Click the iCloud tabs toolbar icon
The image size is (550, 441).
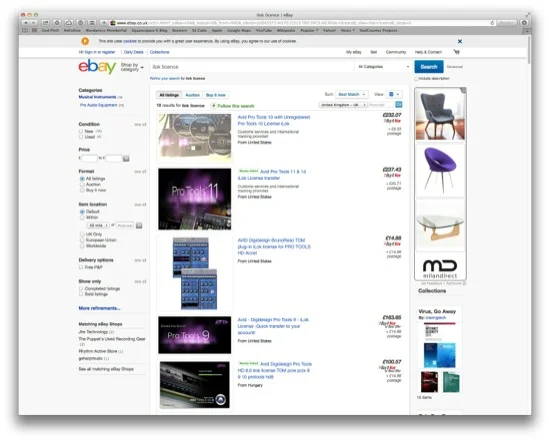pos(69,23)
